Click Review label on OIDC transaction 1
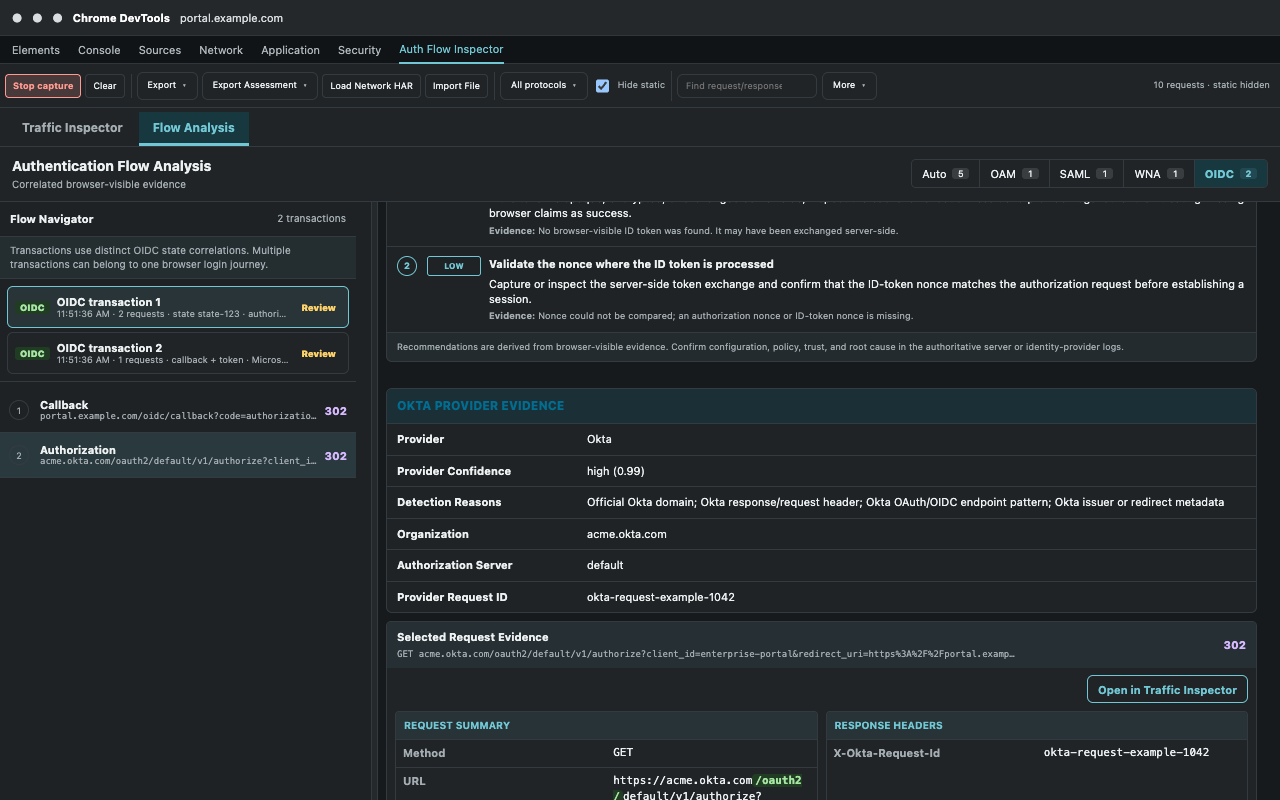Viewport: 1280px width, 800px height. (319, 308)
